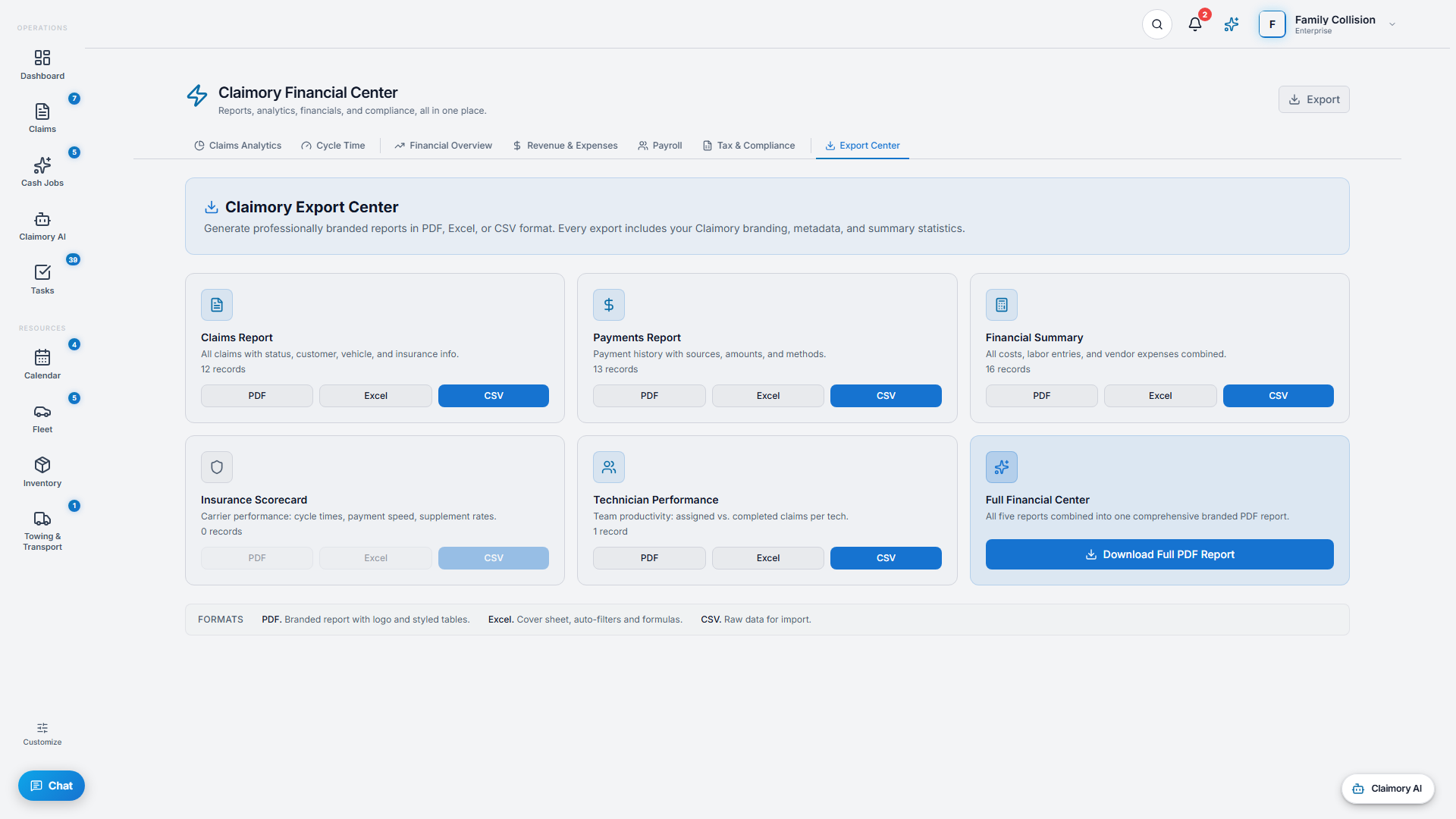Export Technician Performance as CSV
The width and height of the screenshot is (1456, 819).
point(886,558)
